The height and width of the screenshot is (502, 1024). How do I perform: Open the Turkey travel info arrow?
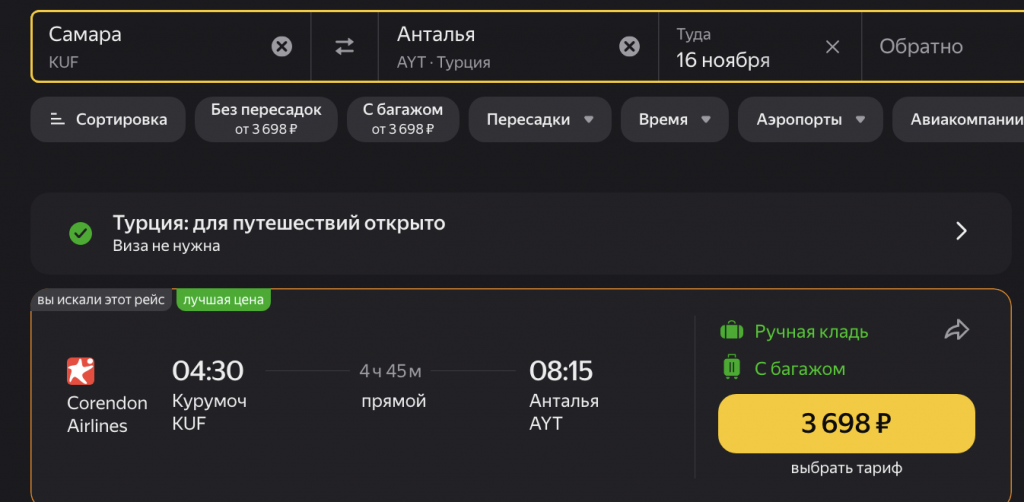point(961,232)
